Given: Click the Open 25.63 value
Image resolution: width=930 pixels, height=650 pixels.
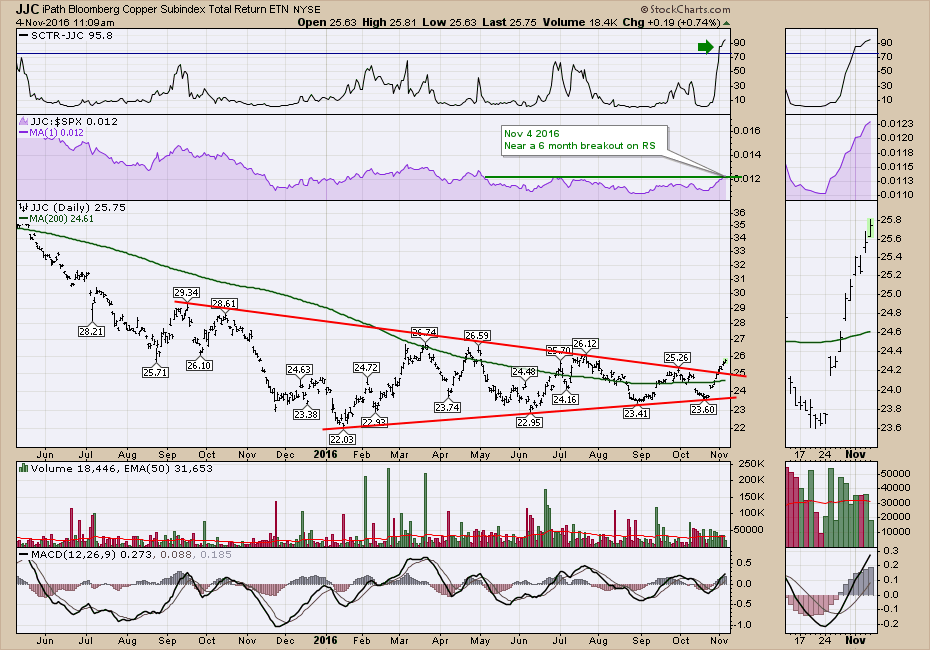Looking at the screenshot, I should (327, 23).
